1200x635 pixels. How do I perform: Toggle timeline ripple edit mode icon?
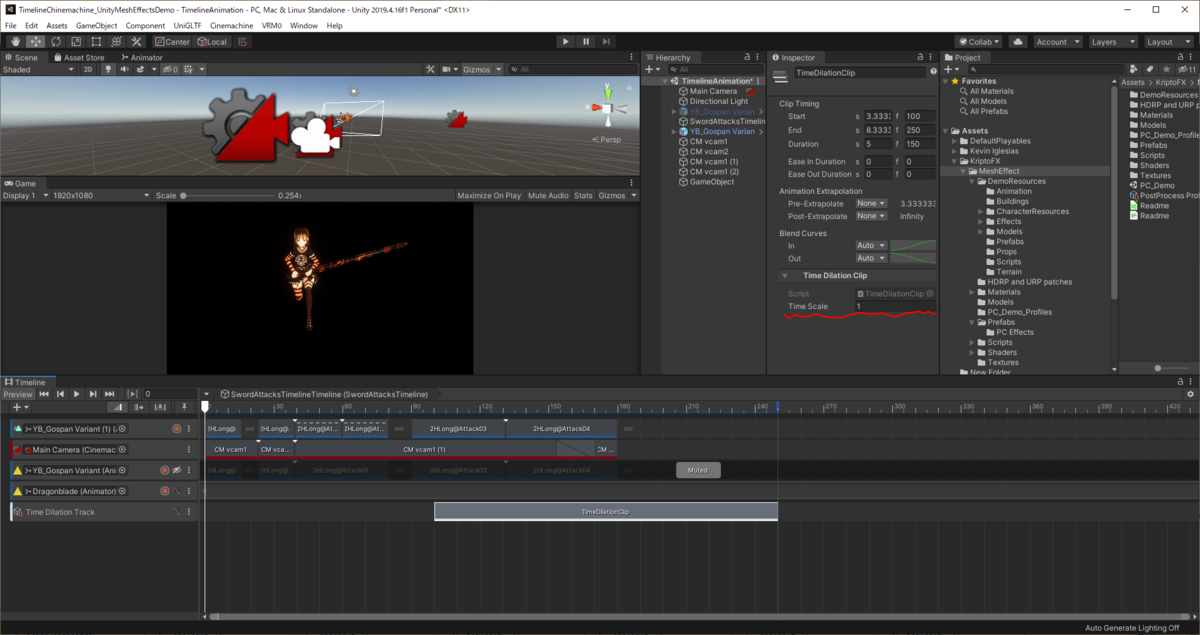point(138,407)
